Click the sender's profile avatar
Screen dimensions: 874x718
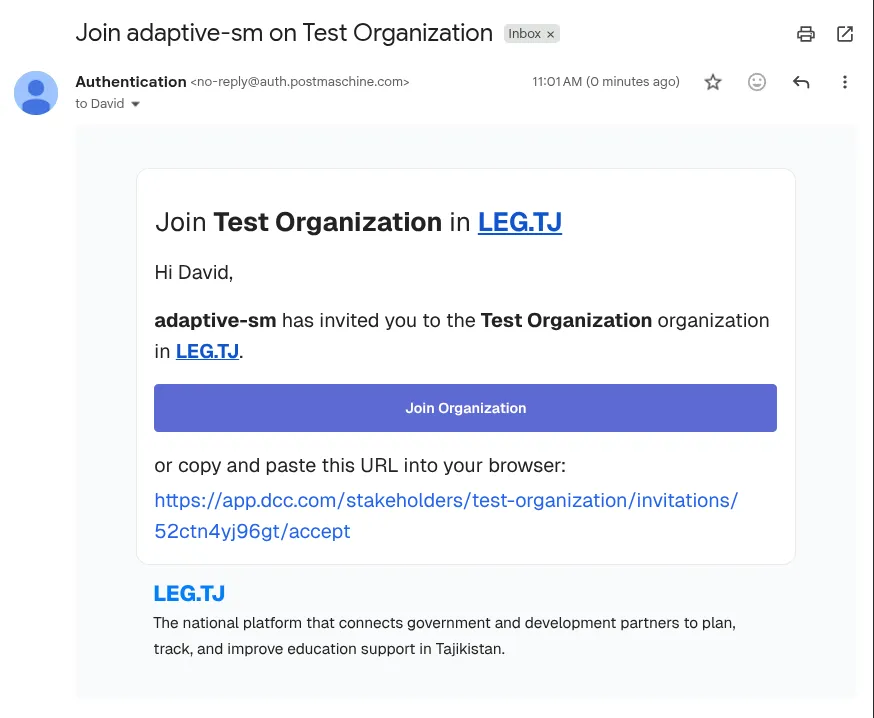coord(36,93)
